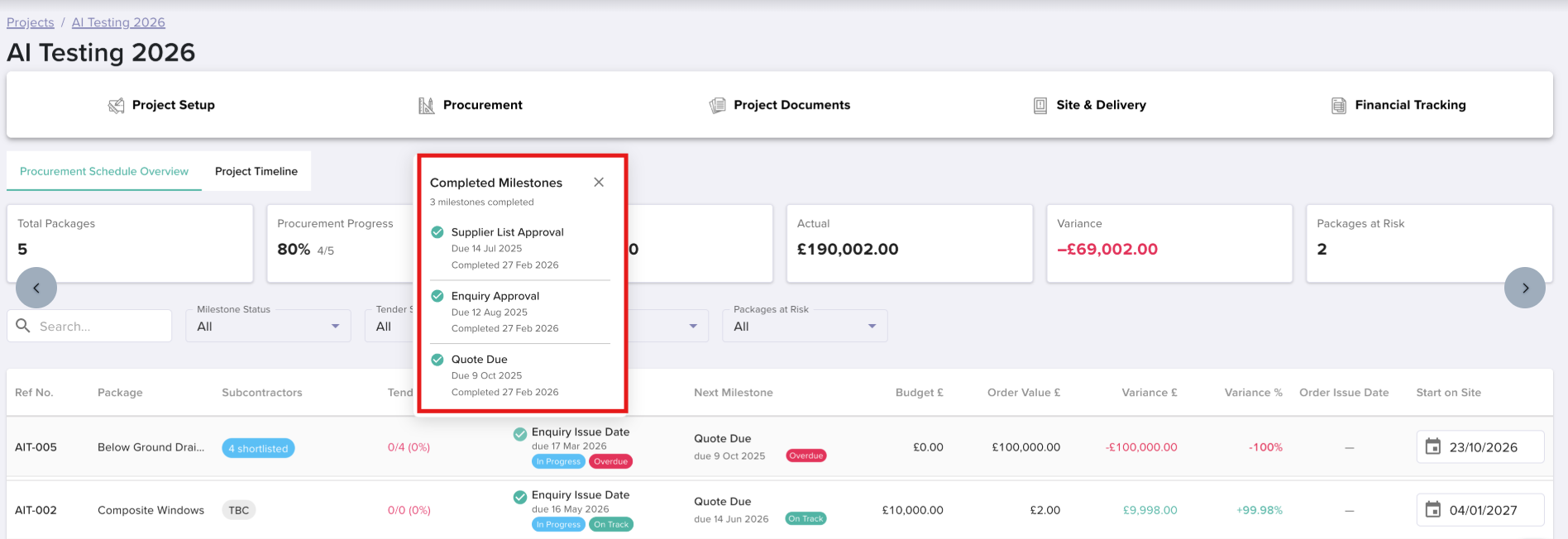Close the Completed Milestones popup
The image size is (1568, 539).
click(599, 183)
